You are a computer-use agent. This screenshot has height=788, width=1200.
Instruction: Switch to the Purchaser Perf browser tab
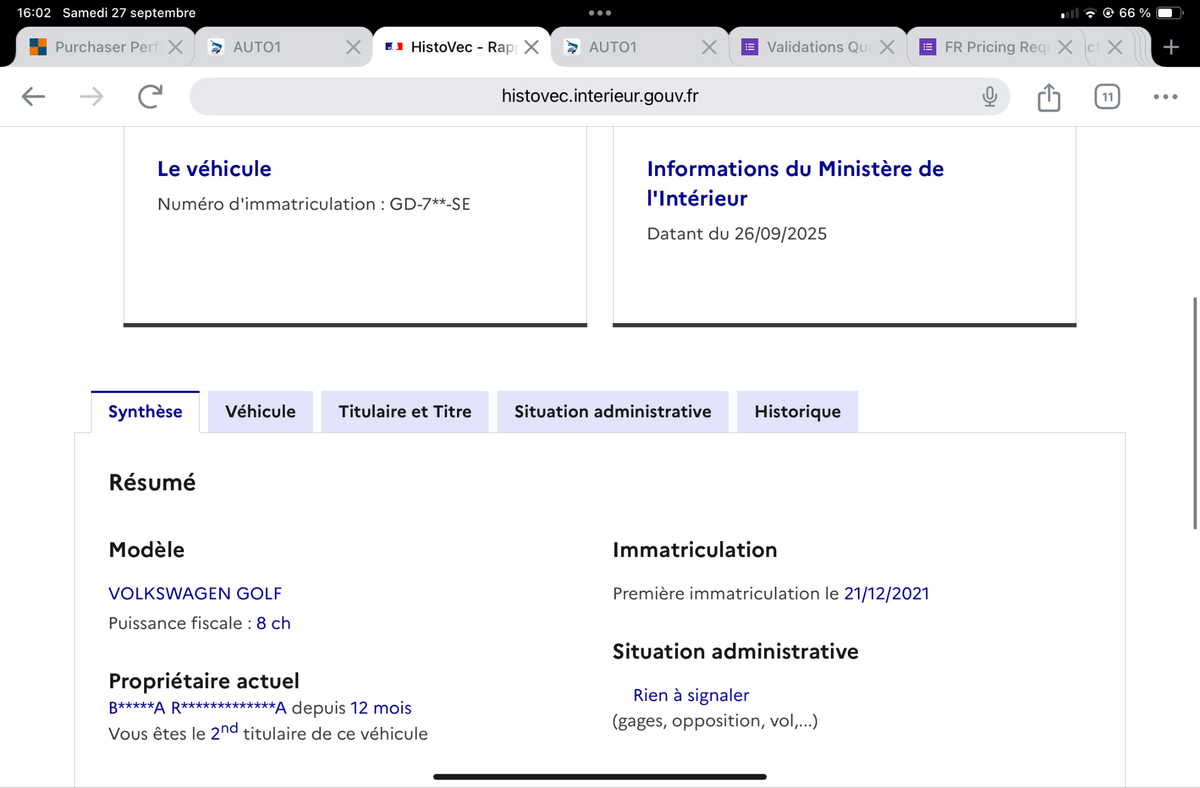coord(95,47)
